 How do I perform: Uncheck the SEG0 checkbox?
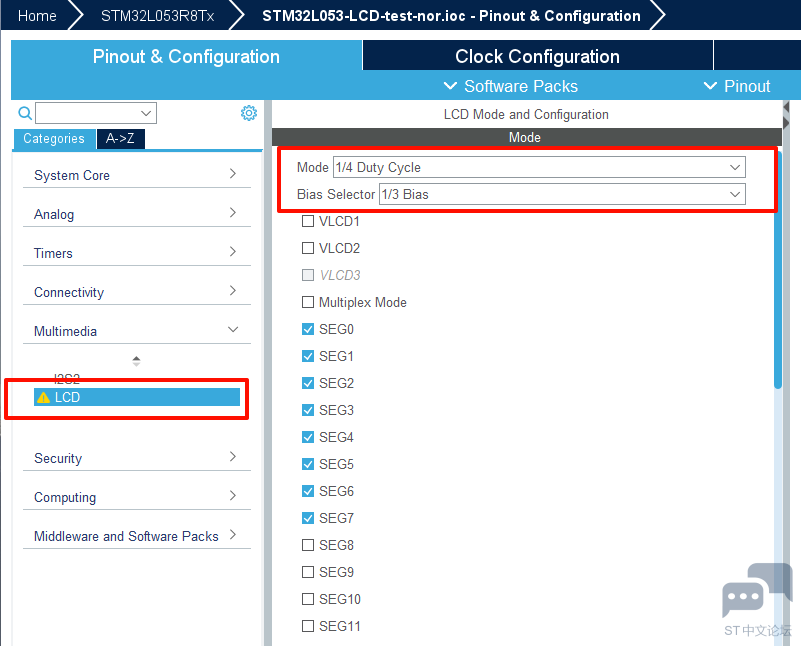[308, 329]
